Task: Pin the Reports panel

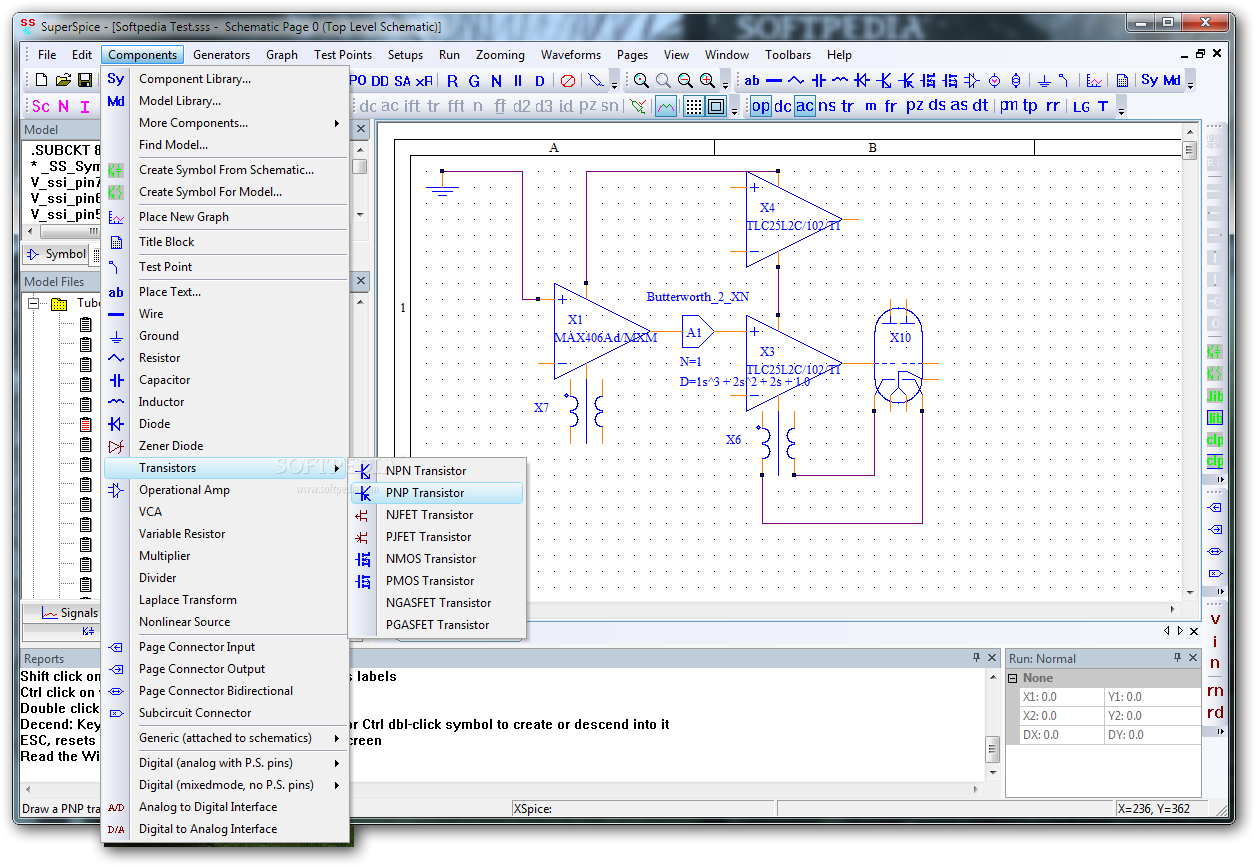Action: pyautogui.click(x=976, y=658)
